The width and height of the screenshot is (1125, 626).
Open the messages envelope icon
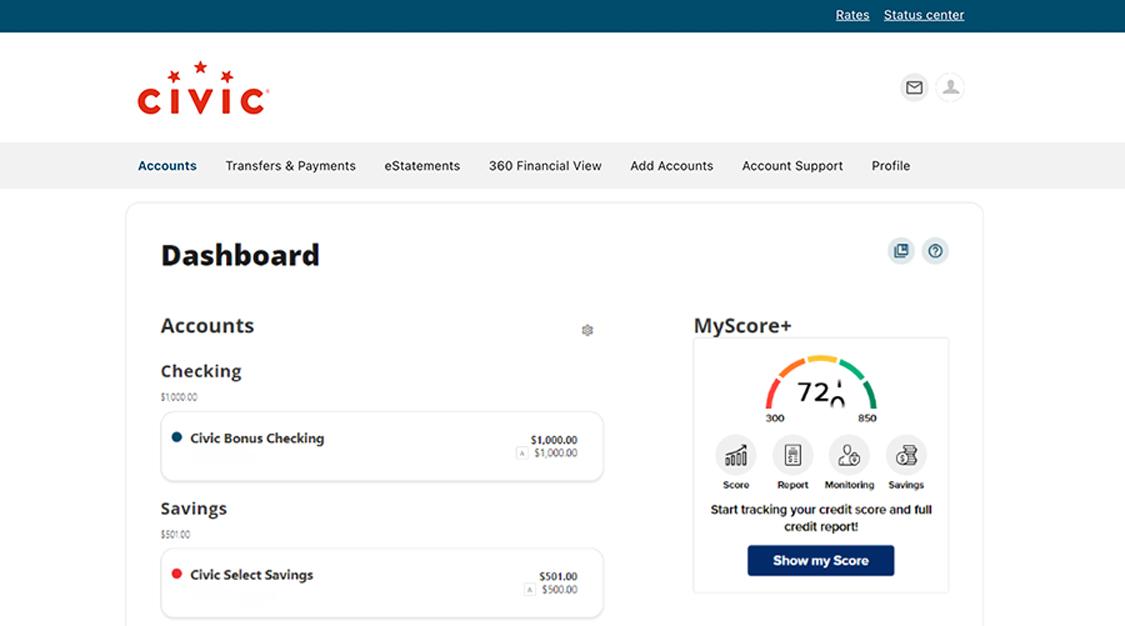point(913,87)
